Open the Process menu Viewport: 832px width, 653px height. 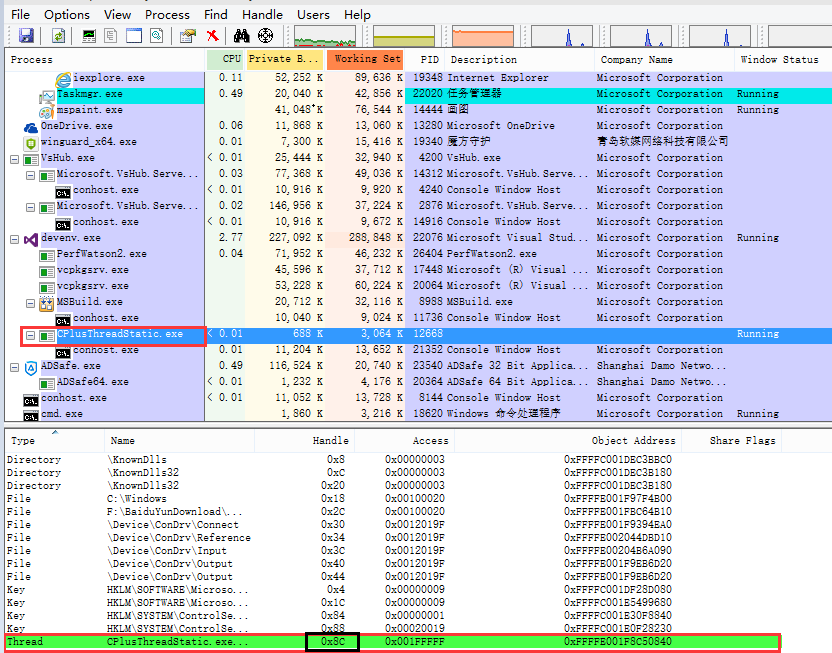pos(167,15)
